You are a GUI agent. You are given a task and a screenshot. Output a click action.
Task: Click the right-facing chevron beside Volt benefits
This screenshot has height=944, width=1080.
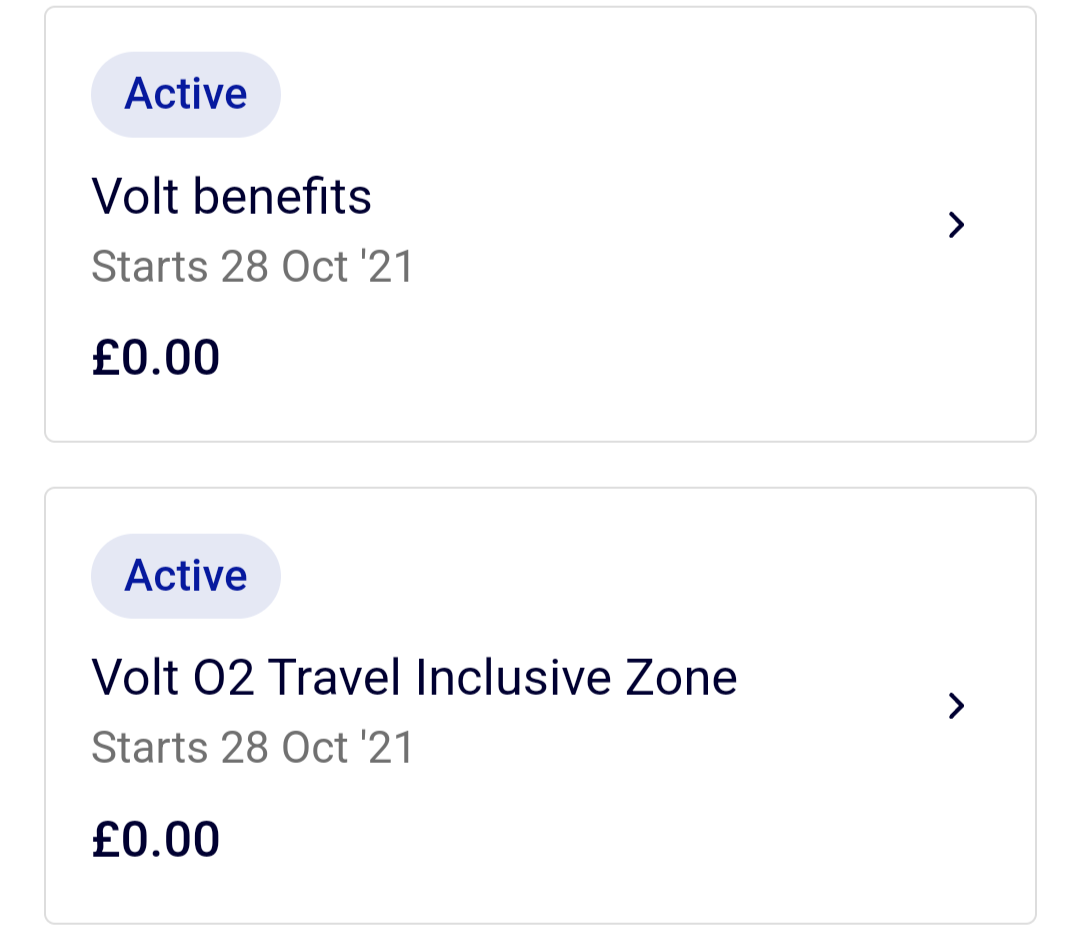pos(957,225)
